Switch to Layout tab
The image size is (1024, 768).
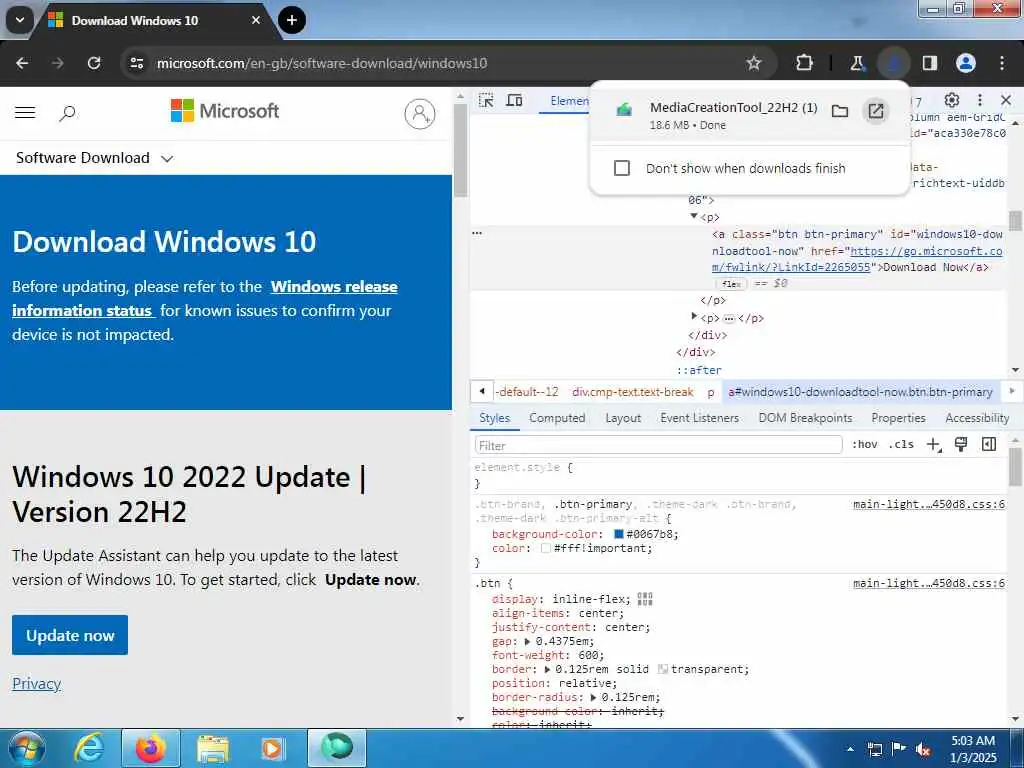[623, 418]
